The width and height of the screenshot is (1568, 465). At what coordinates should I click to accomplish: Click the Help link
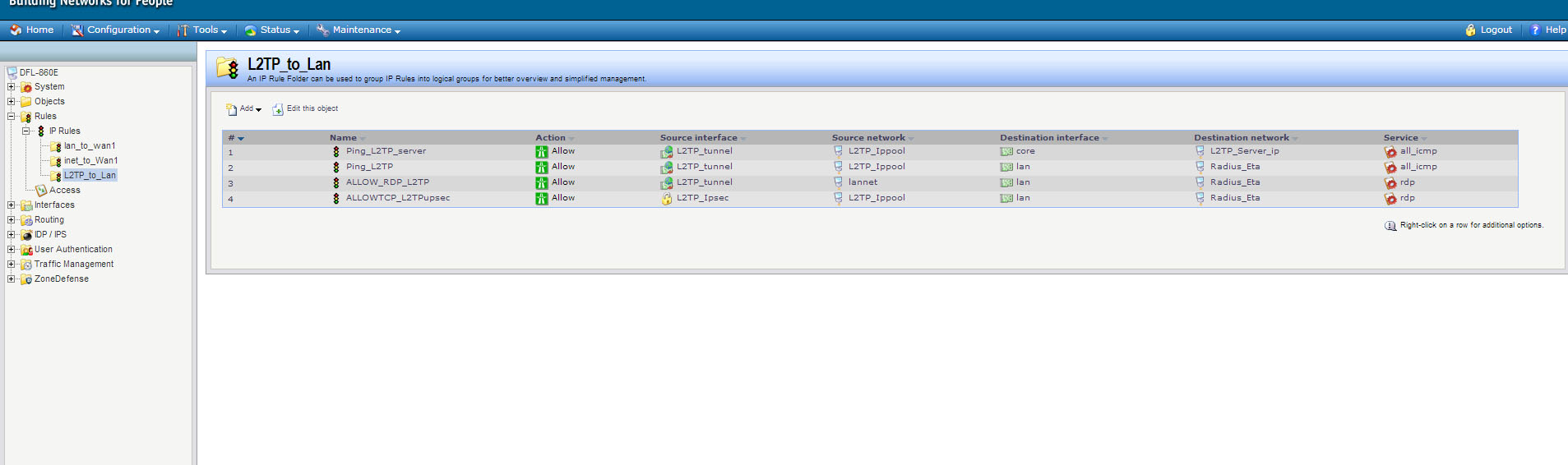(x=1555, y=30)
